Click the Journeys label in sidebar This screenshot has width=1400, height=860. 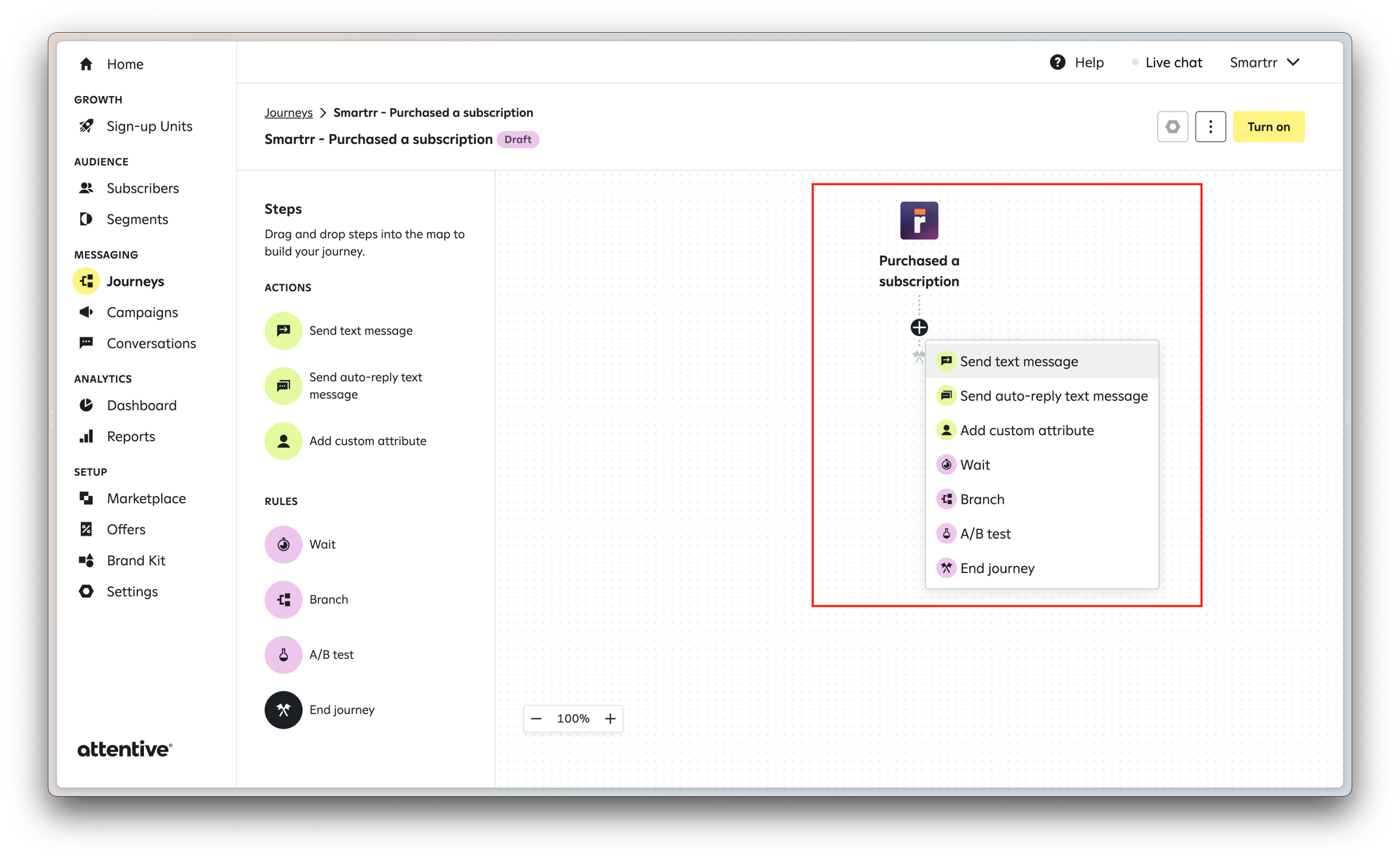pyautogui.click(x=136, y=281)
